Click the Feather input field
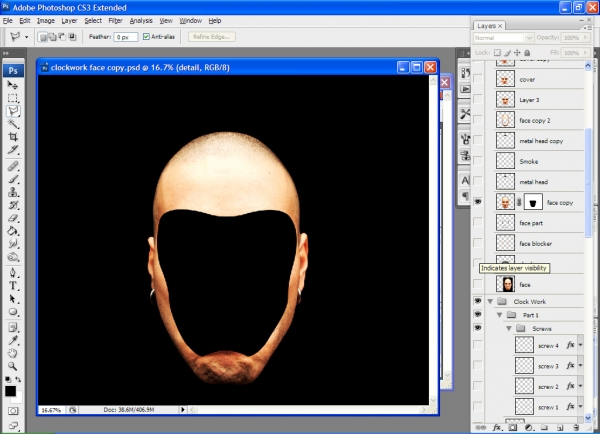The width and height of the screenshot is (600, 434). click(x=126, y=37)
